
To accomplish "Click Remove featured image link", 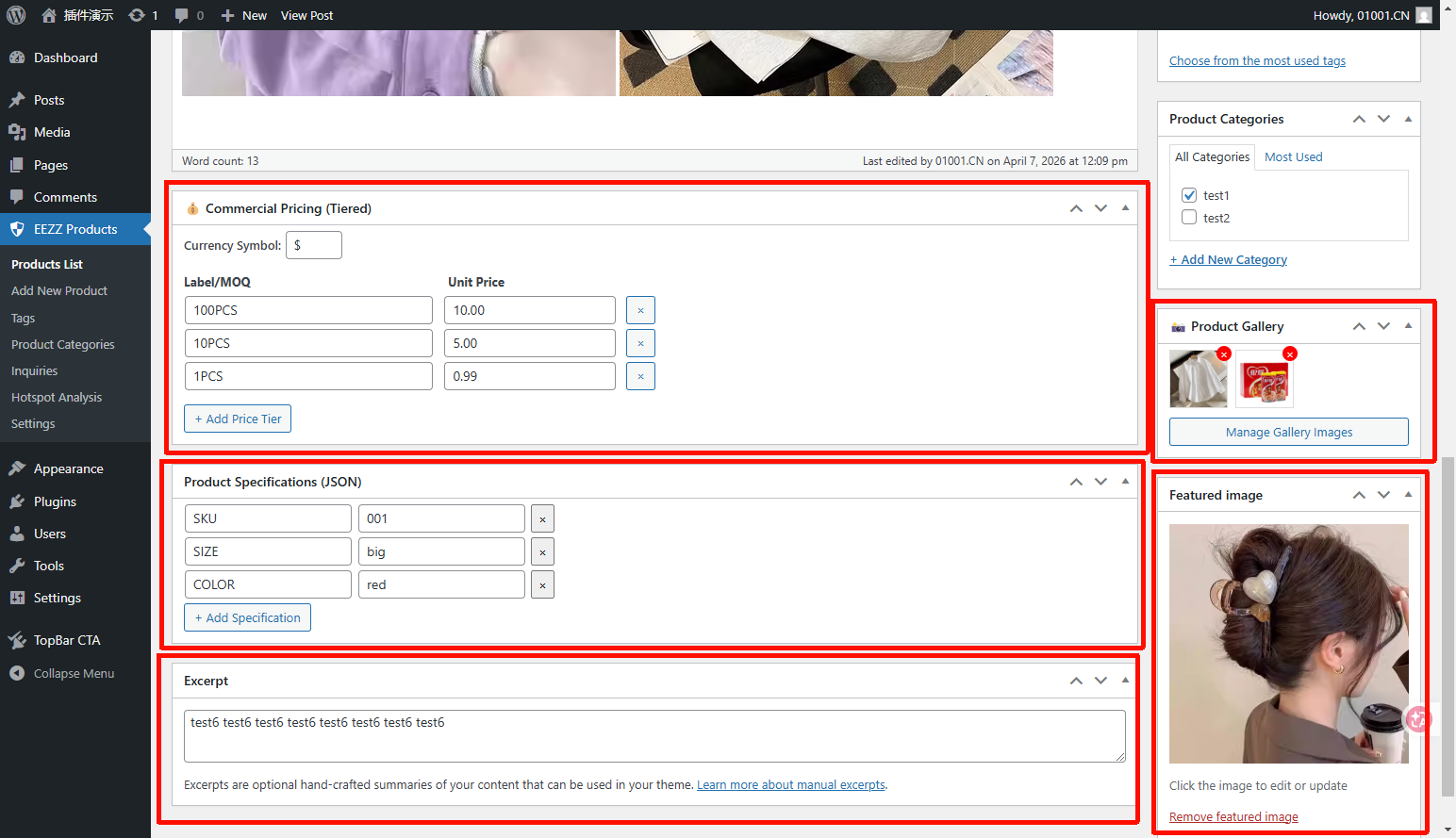I will 1233,816.
